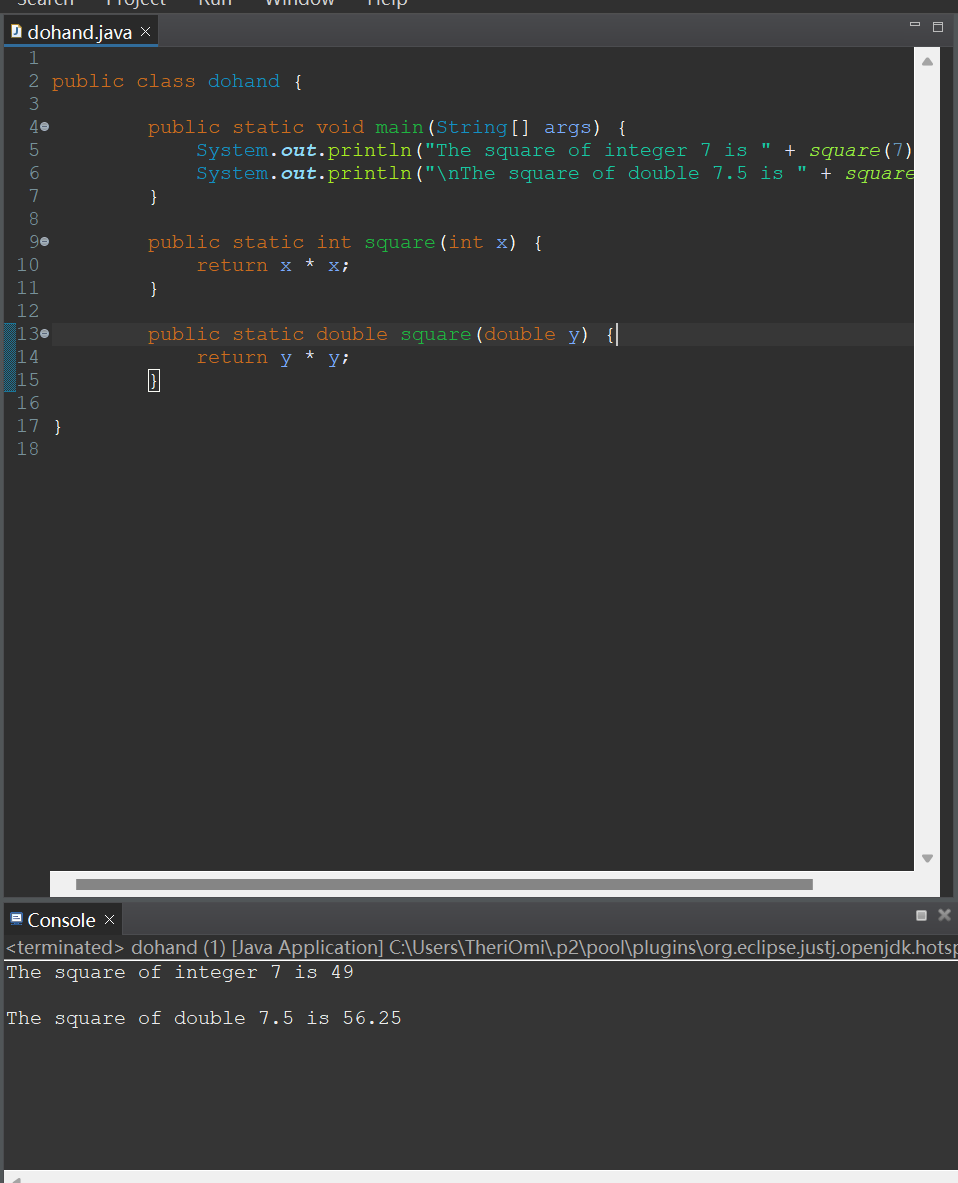The height and width of the screenshot is (1183, 958).
Task: Click console output 'The square of double 7.5 is 56.25'
Action: tap(204, 1019)
